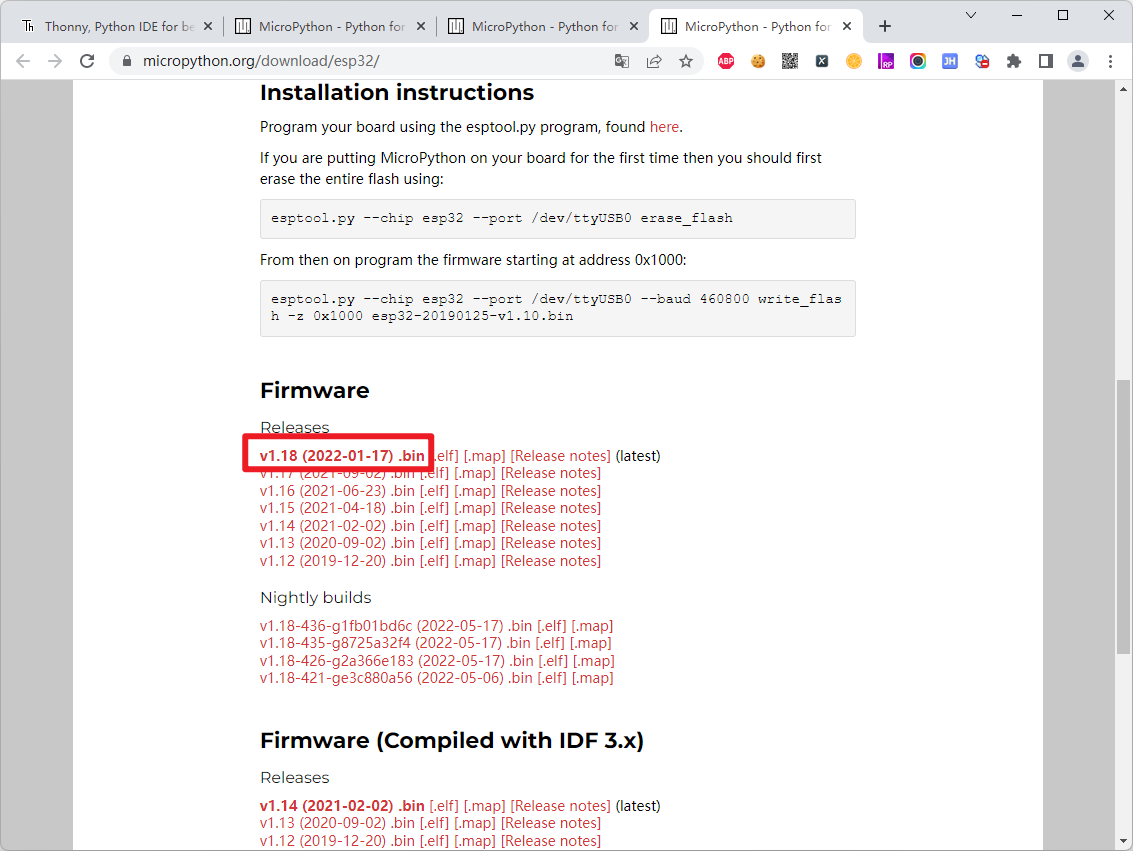This screenshot has width=1133, height=851.
Task: Close the second MicroPython tab
Action: pos(421,27)
